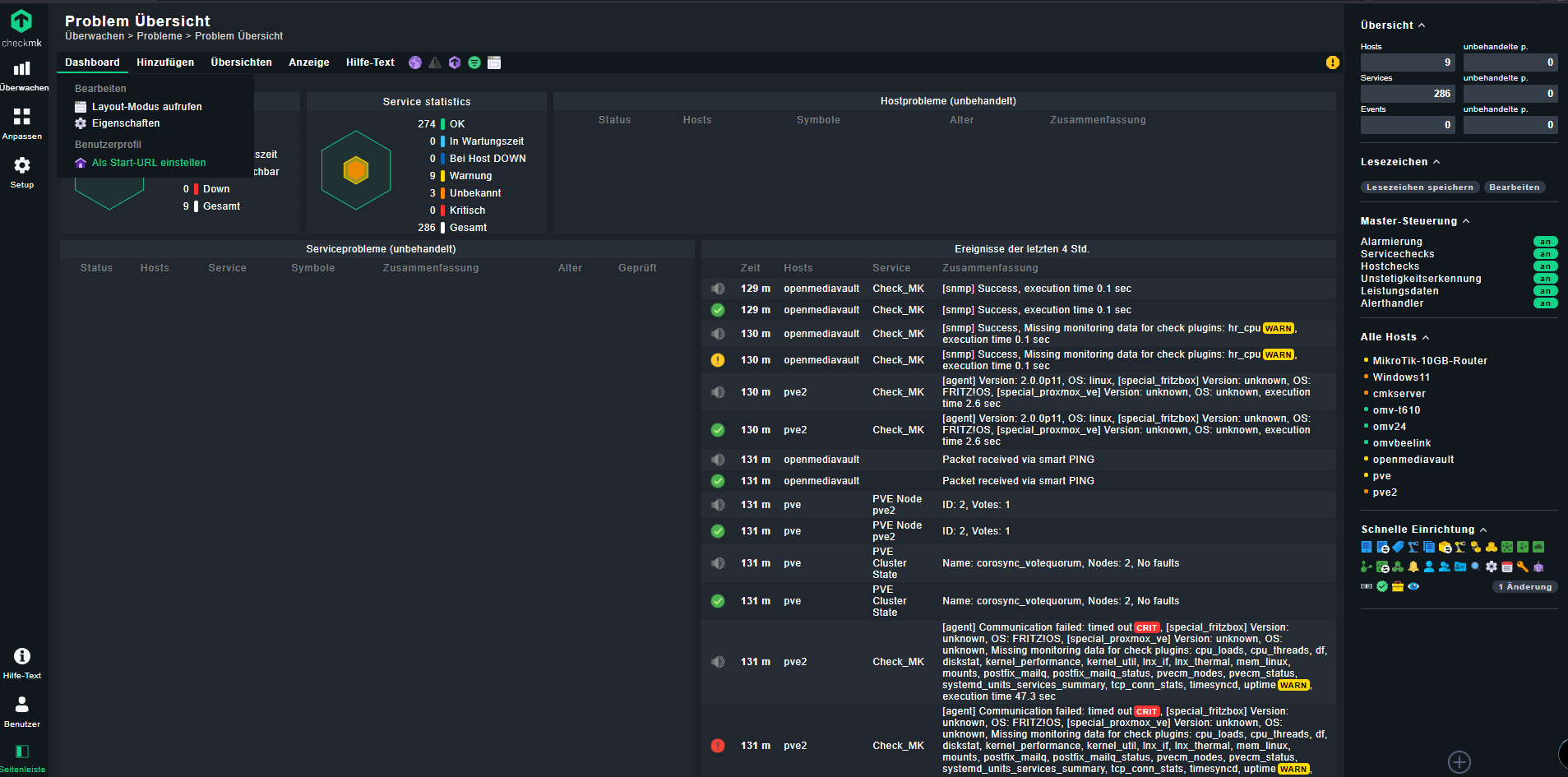This screenshot has width=1568, height=777.
Task: Click the yellow cubes pile quick-setup icon
Action: (1492, 547)
